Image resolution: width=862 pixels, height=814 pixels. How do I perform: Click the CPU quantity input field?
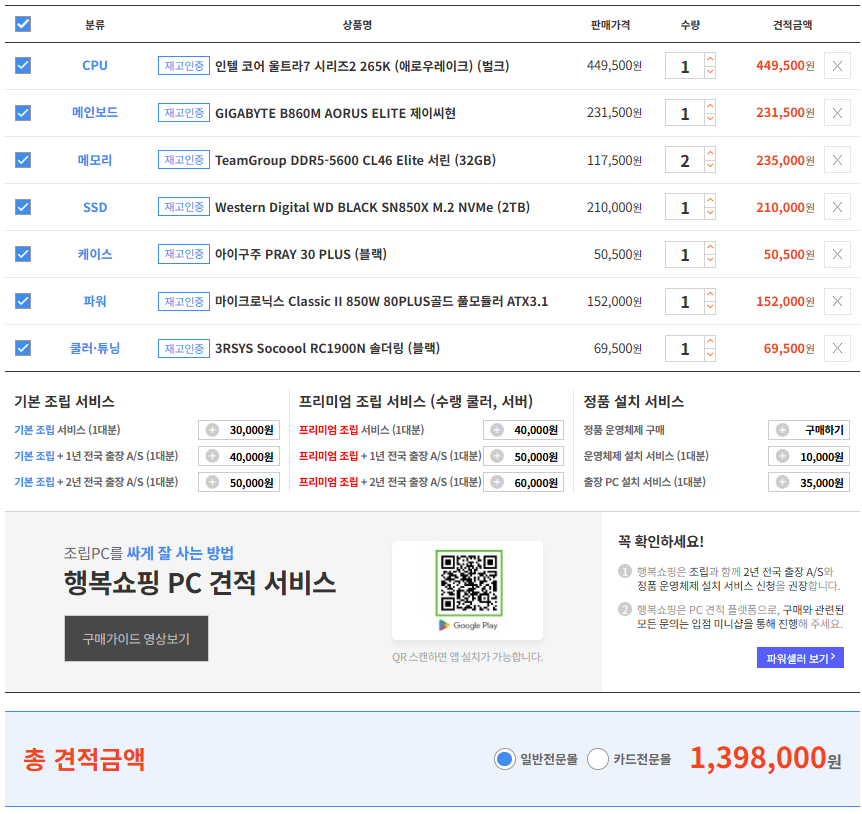point(684,66)
